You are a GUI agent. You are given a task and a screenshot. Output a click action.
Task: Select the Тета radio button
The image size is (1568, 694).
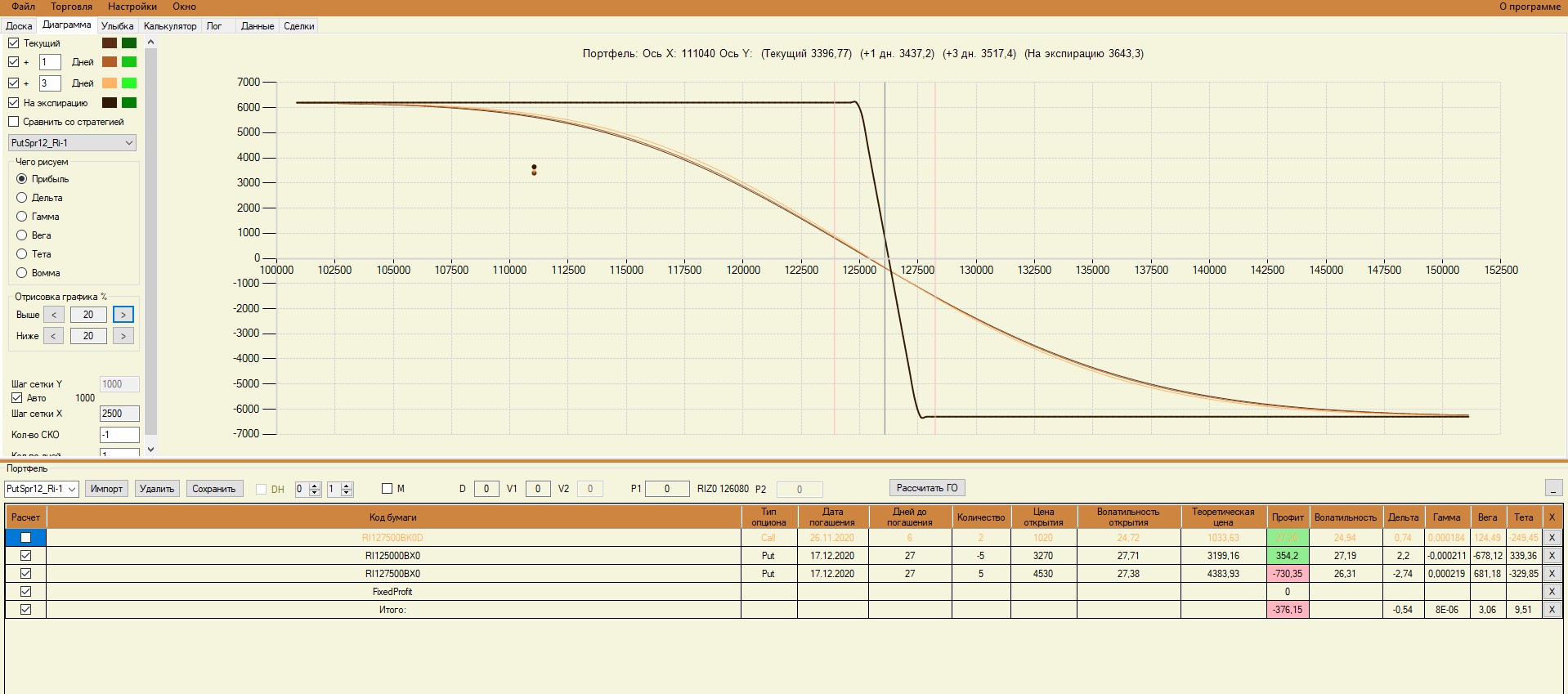(x=22, y=254)
